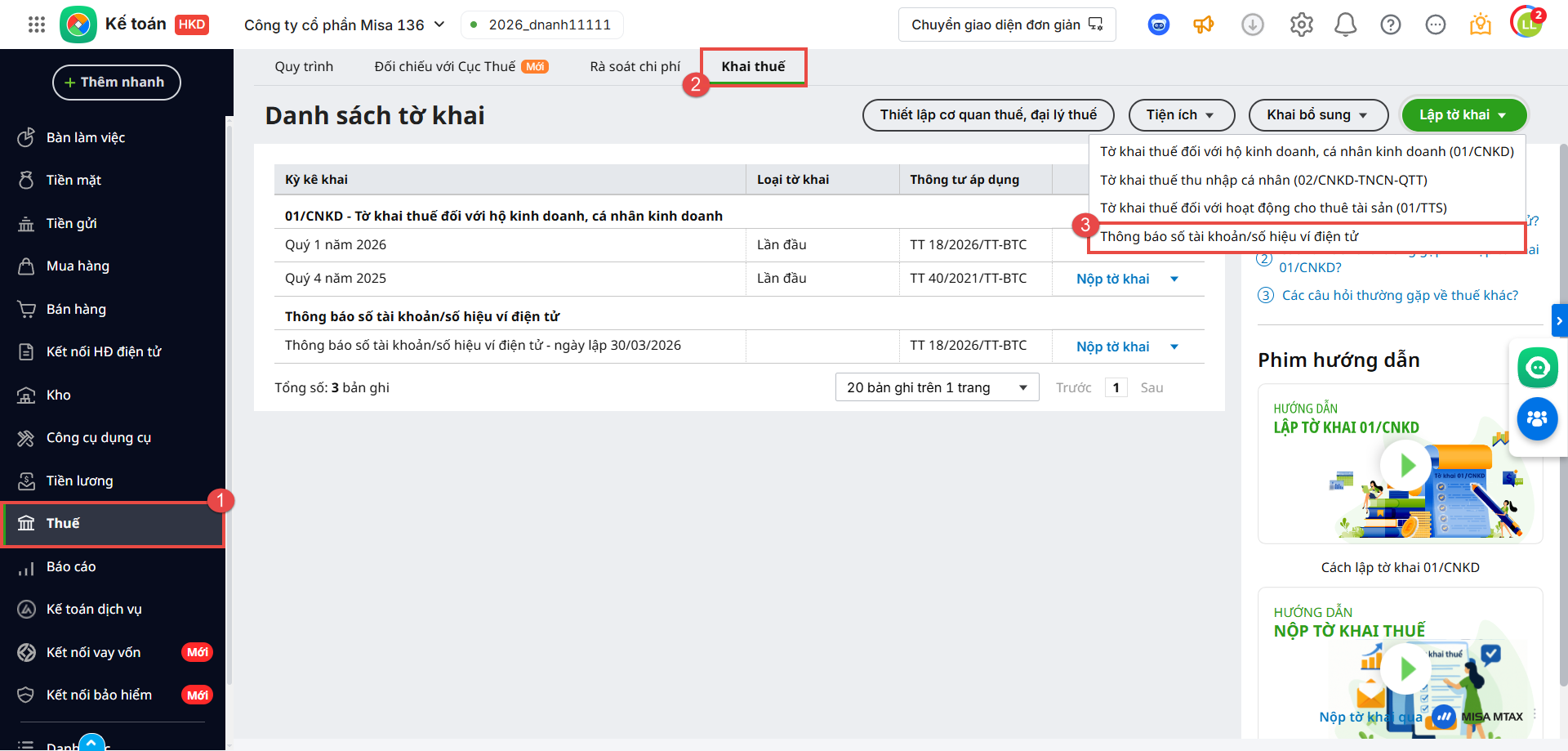Click the chatbot assistant icon in header
This screenshot has height=751, width=1568.
pos(1158,25)
